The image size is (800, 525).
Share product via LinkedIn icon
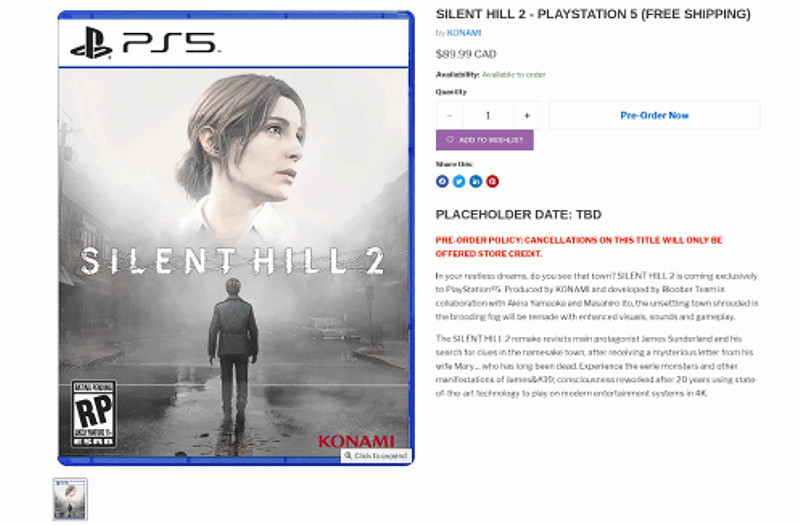pos(476,181)
